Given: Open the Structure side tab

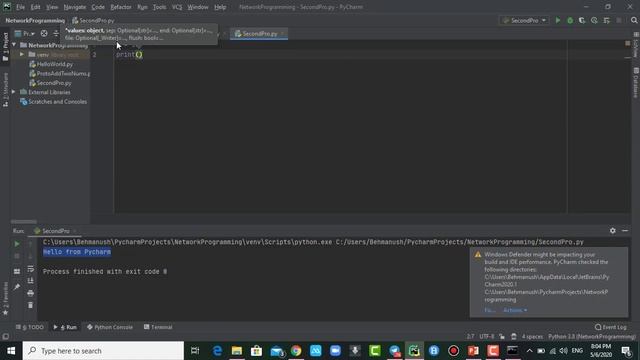Looking at the screenshot, I should click(5, 90).
